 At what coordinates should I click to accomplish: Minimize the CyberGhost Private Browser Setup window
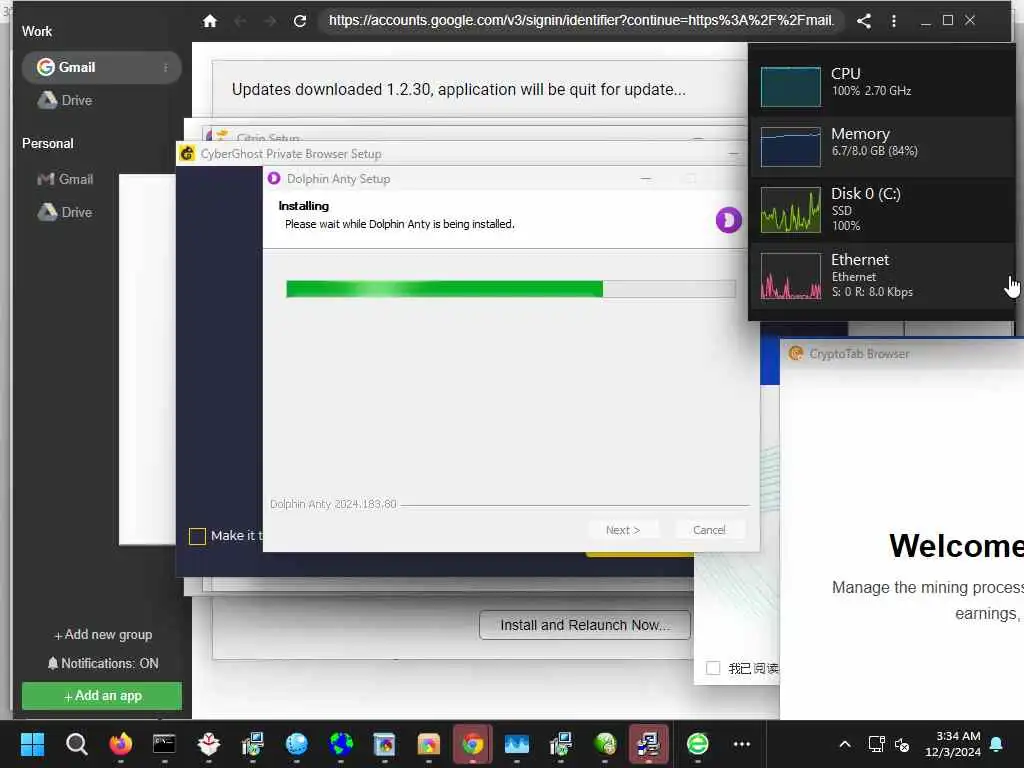coord(734,154)
